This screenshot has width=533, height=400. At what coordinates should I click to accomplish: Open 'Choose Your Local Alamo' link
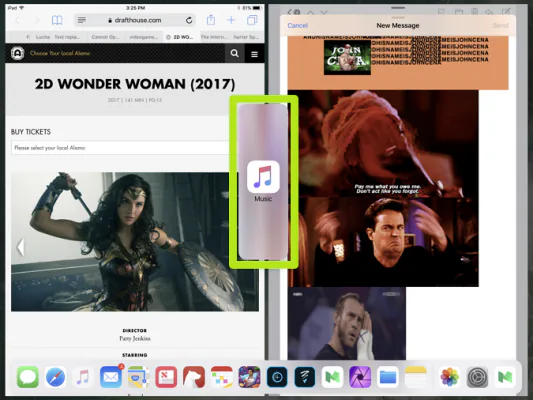60,53
